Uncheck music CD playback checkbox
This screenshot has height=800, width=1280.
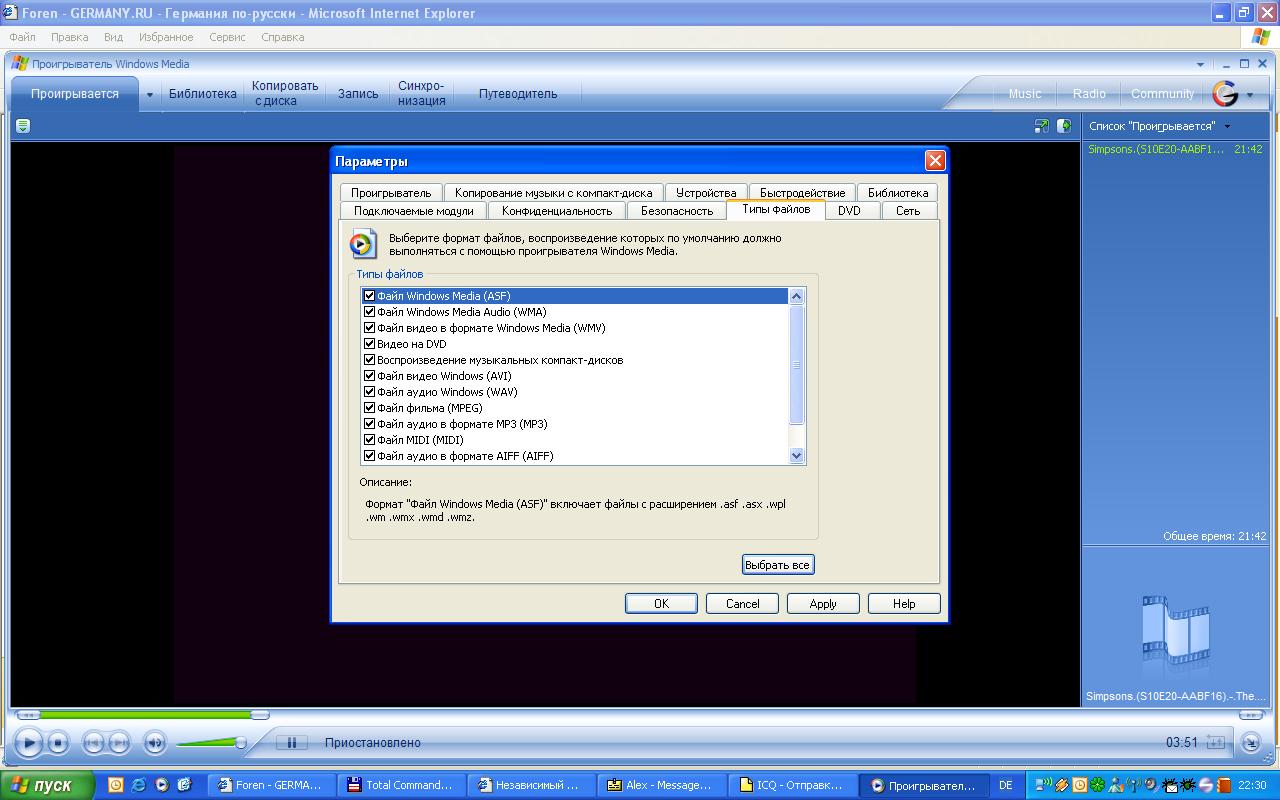tap(369, 360)
